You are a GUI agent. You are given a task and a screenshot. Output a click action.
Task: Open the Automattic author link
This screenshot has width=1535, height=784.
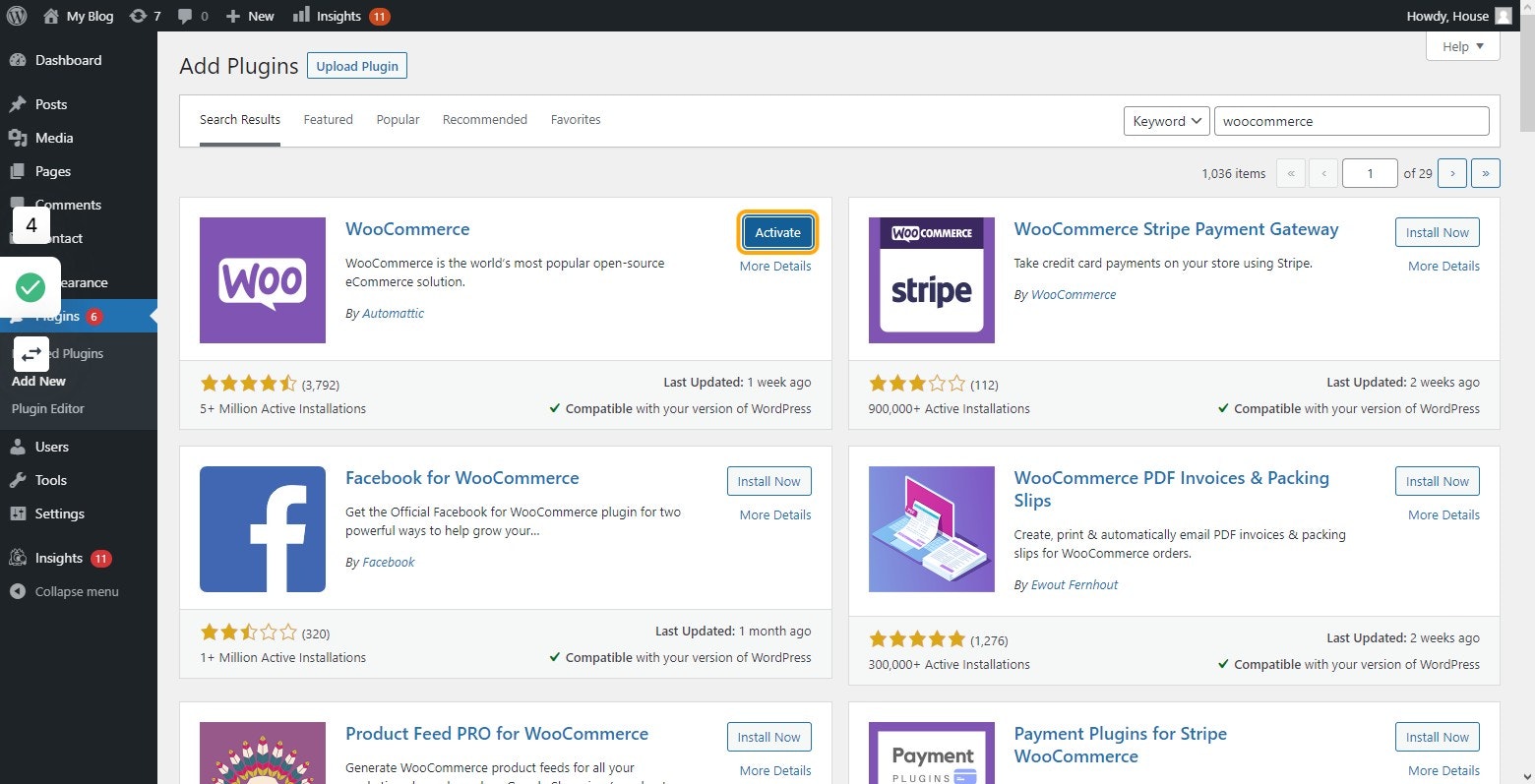[393, 313]
